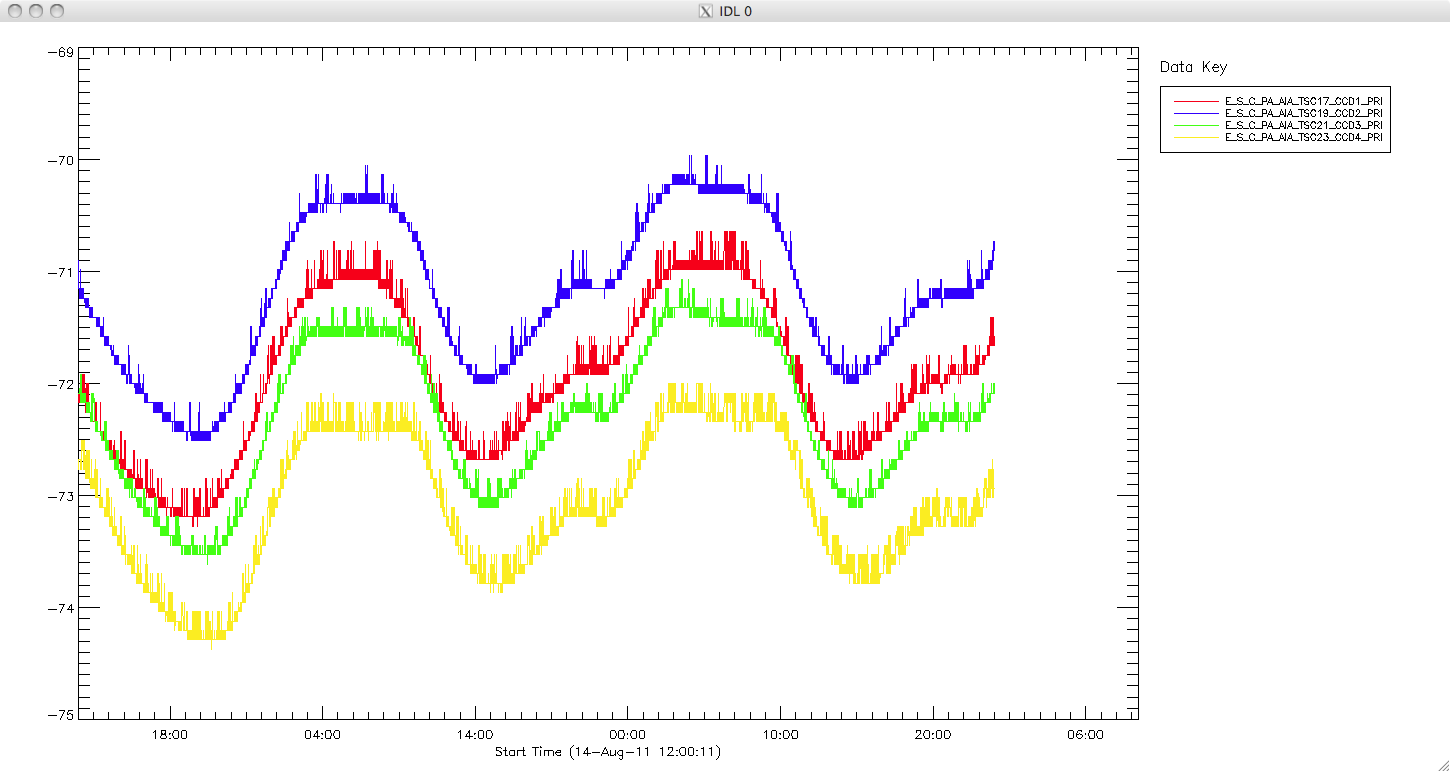
Task: Click the 18:00 tick label on time axis
Action: [169, 735]
